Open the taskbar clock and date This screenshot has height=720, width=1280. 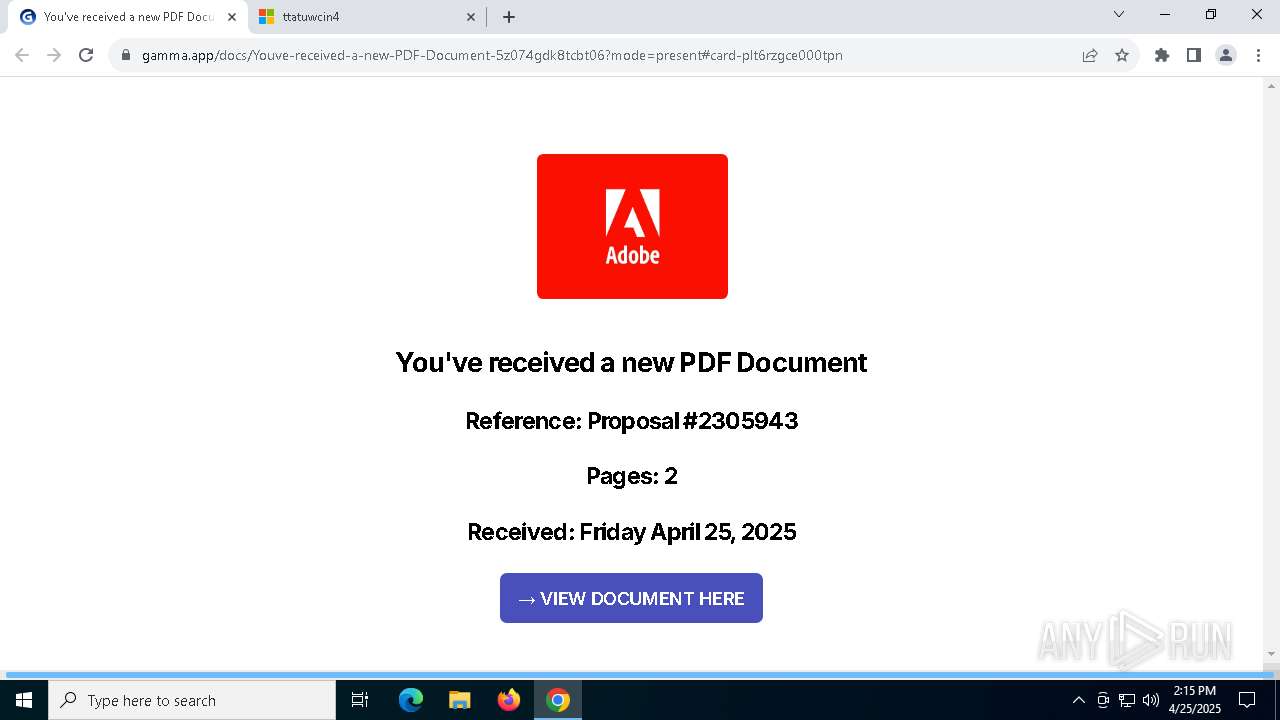pyautogui.click(x=1195, y=700)
